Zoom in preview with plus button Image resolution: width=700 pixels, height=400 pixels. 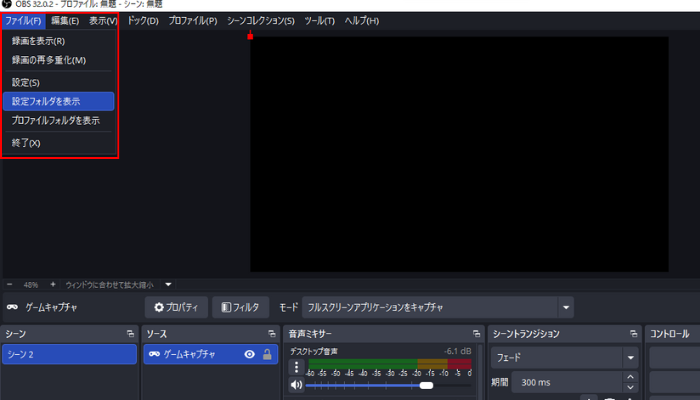53,284
